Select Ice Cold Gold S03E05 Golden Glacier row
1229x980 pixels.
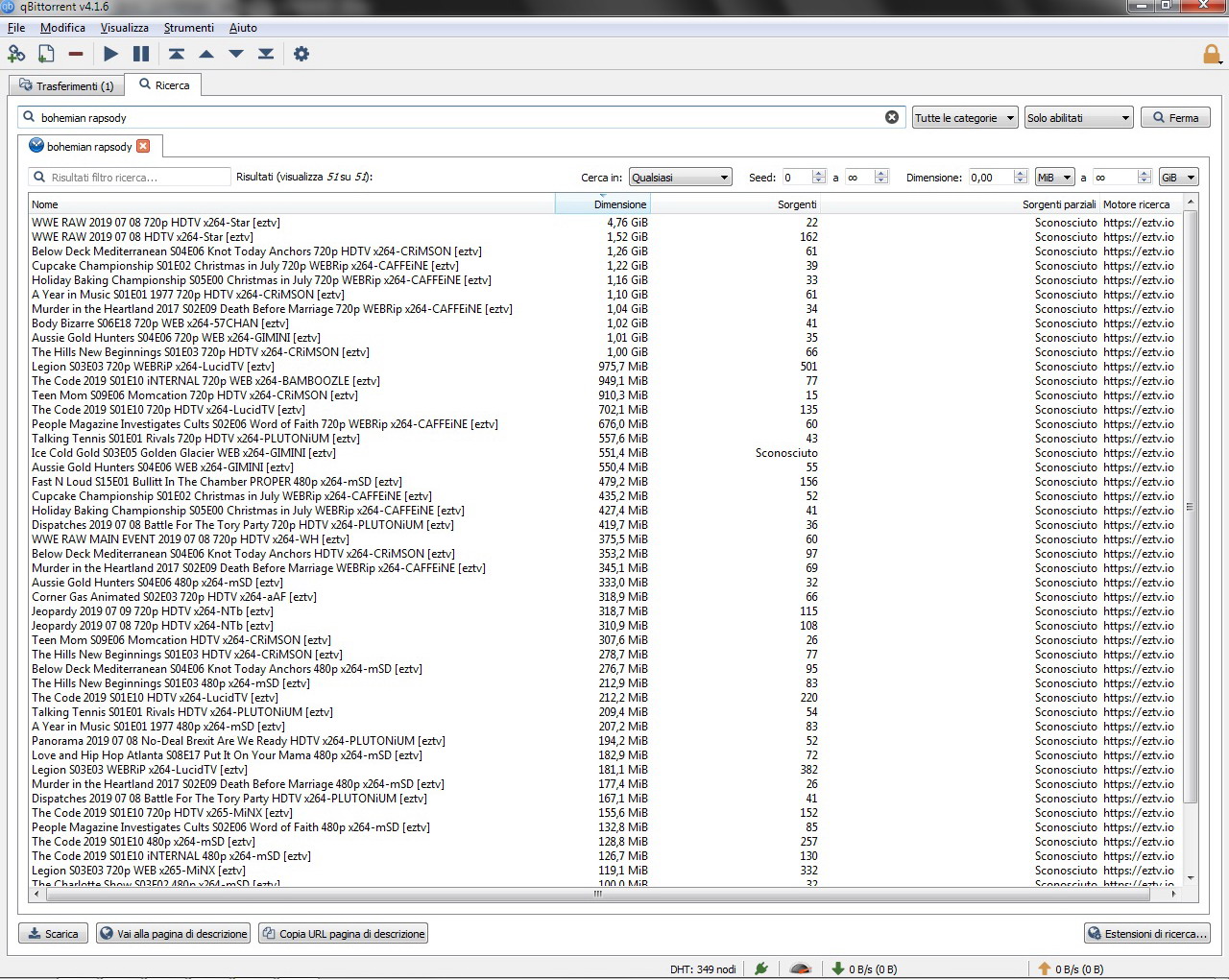[605, 453]
